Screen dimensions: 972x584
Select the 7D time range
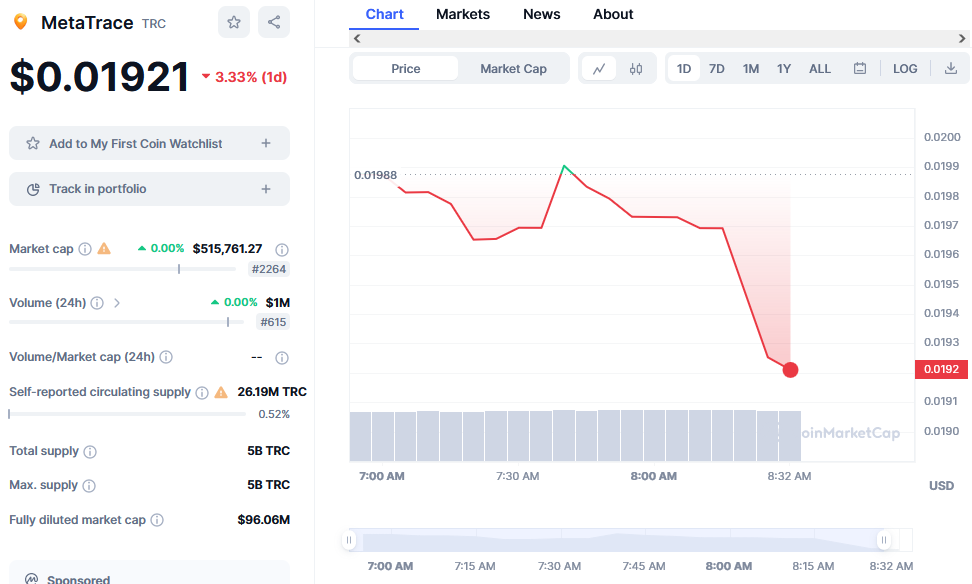[717, 69]
